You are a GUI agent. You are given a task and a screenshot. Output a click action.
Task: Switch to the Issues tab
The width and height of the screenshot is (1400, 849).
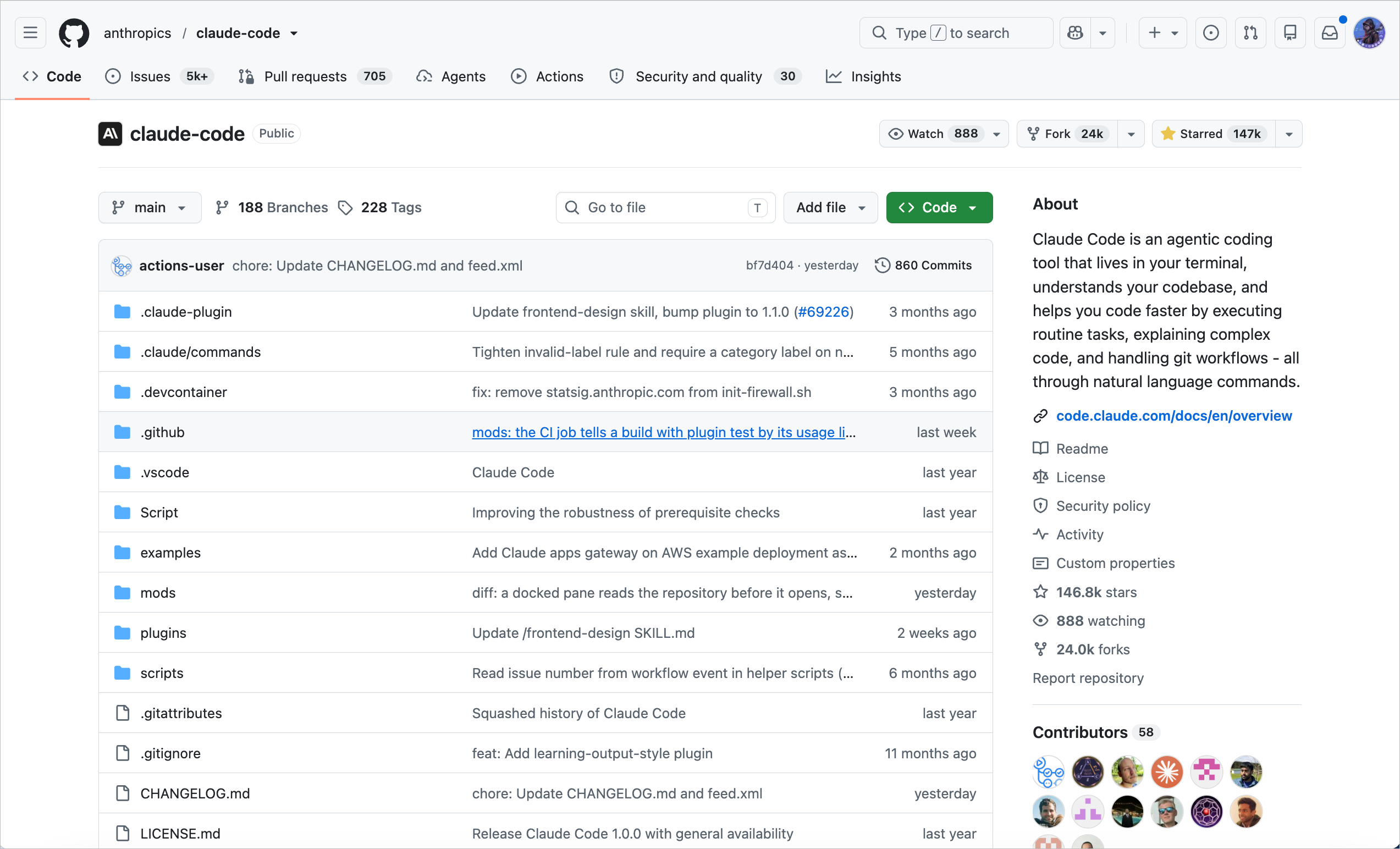pyautogui.click(x=159, y=76)
